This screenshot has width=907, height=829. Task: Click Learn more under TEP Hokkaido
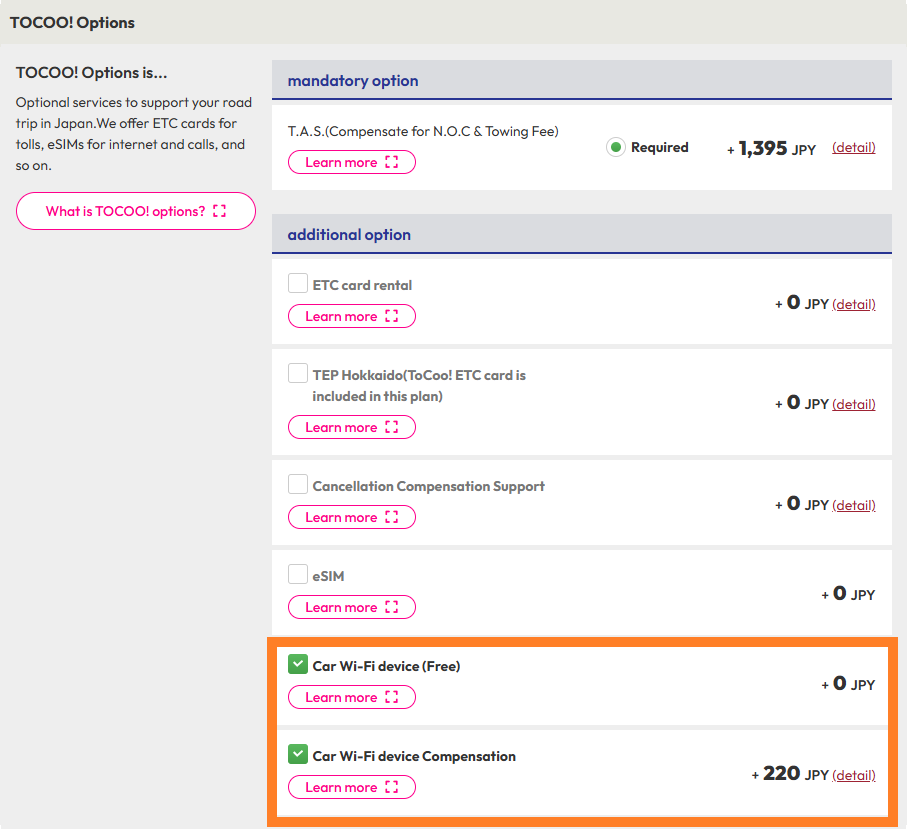tap(352, 427)
